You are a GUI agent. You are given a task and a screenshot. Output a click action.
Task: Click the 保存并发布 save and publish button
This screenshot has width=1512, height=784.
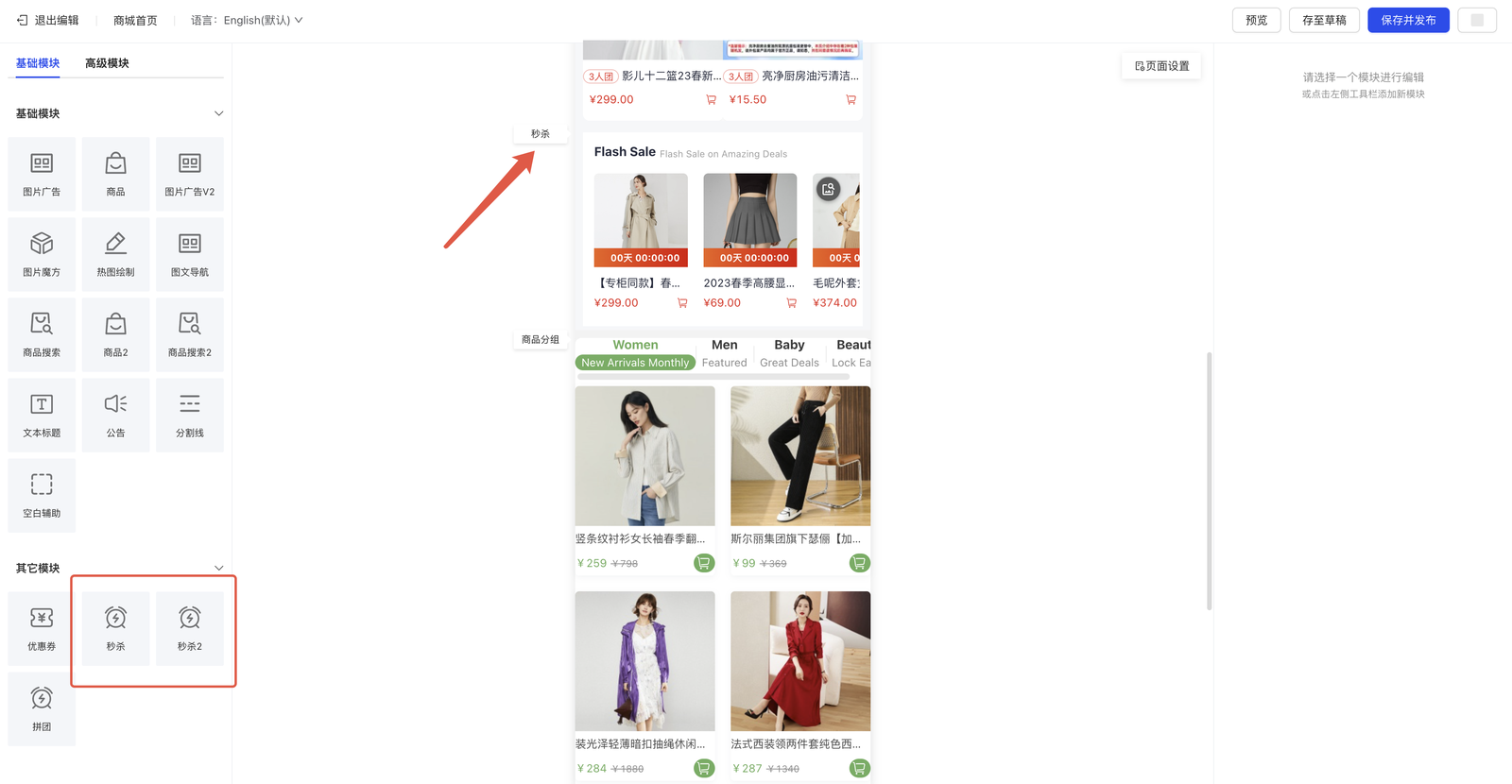(1407, 20)
